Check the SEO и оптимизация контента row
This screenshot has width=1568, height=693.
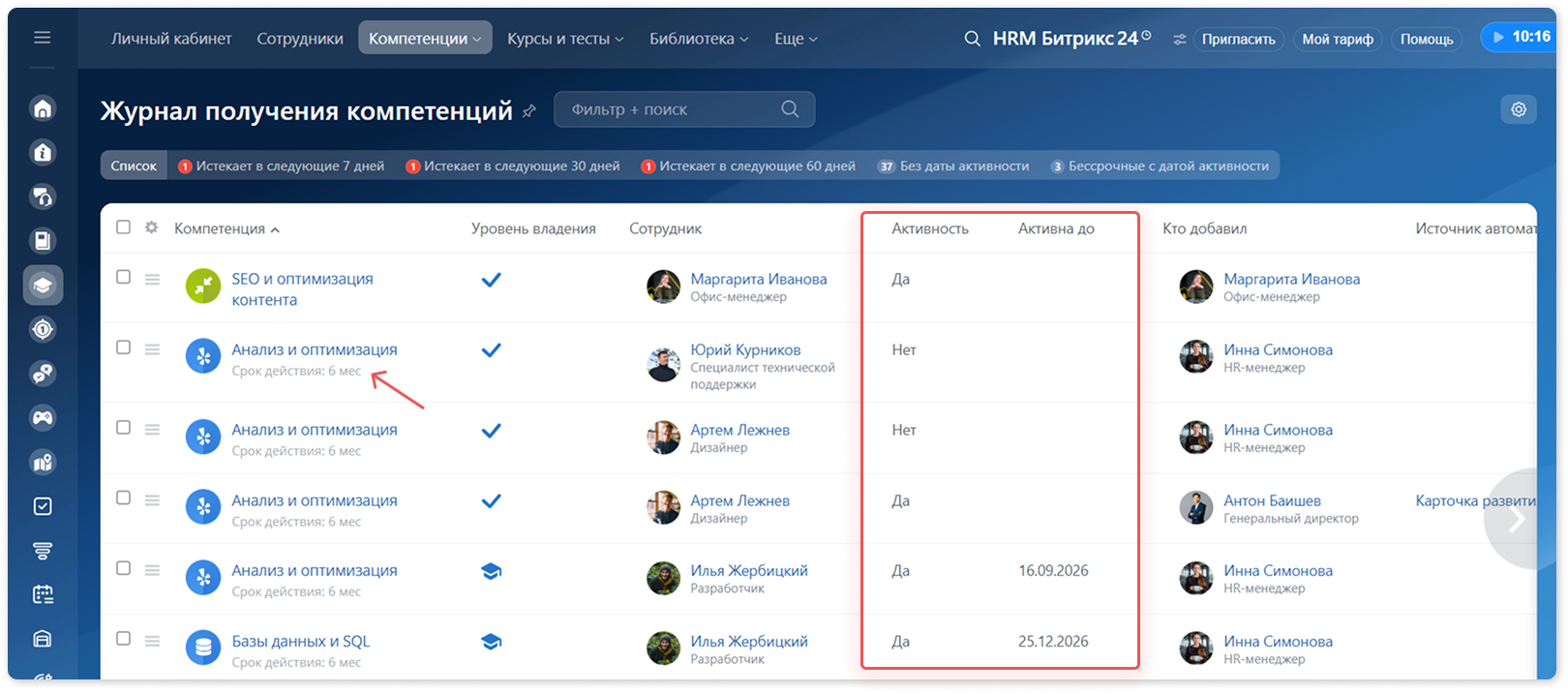(123, 277)
